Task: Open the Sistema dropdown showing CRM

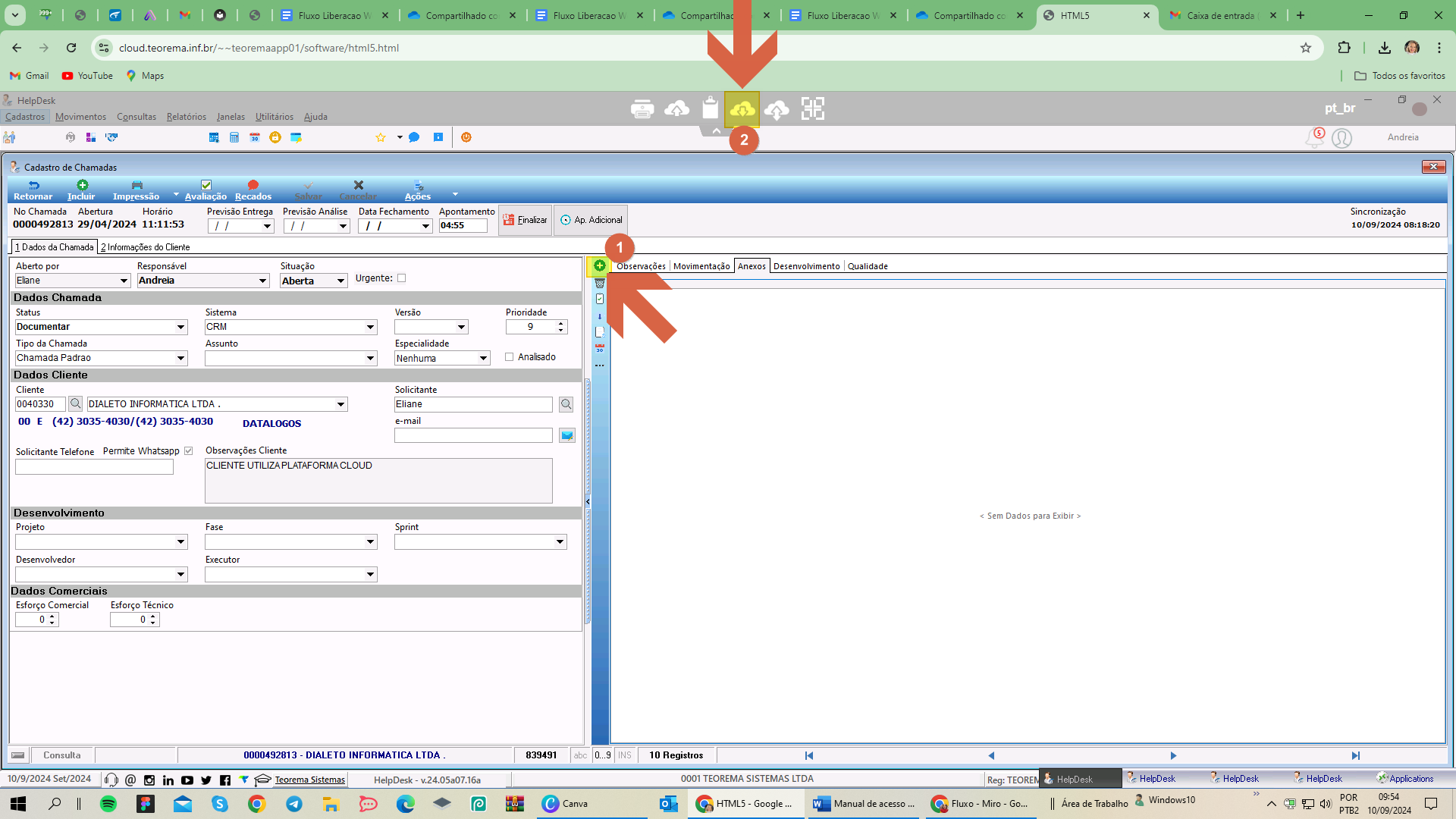Action: click(x=370, y=327)
